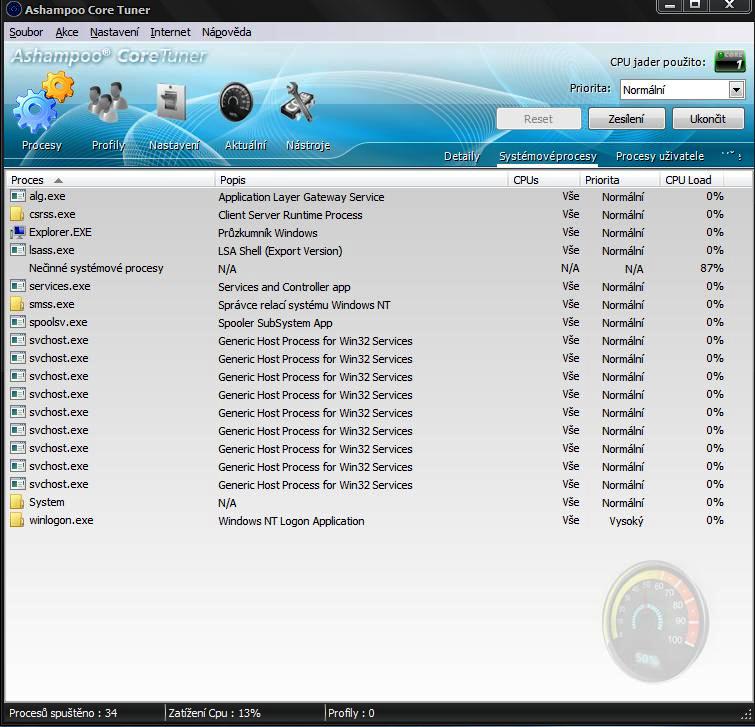
Task: Open the Akce menu
Action: point(67,32)
